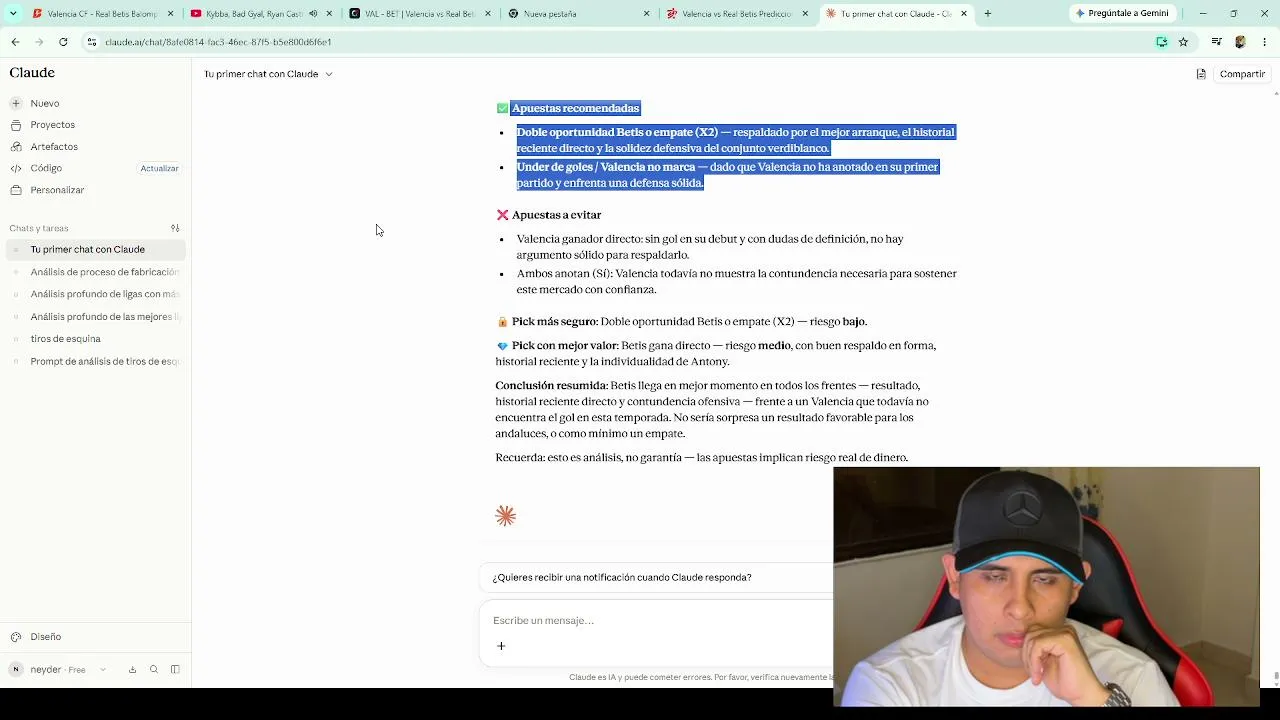
Task: Open Diseño in the sidebar
Action: [x=45, y=637]
